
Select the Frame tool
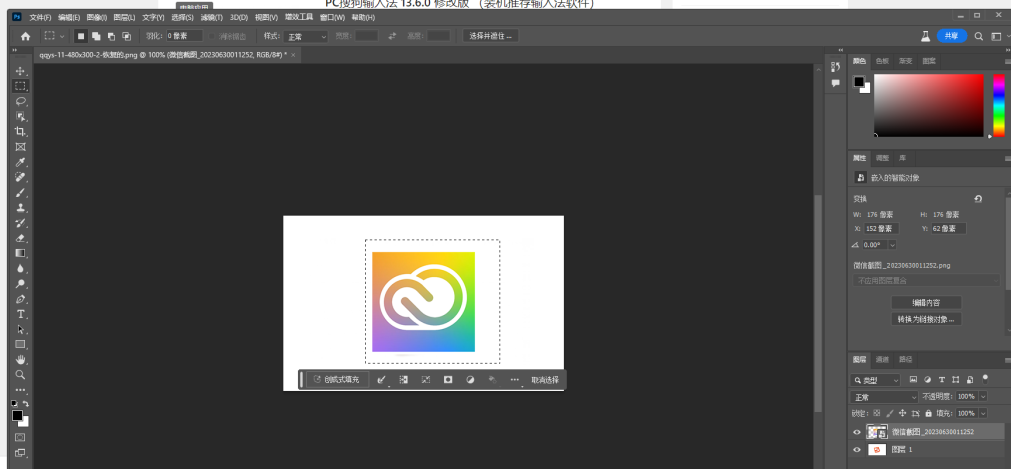[x=21, y=147]
